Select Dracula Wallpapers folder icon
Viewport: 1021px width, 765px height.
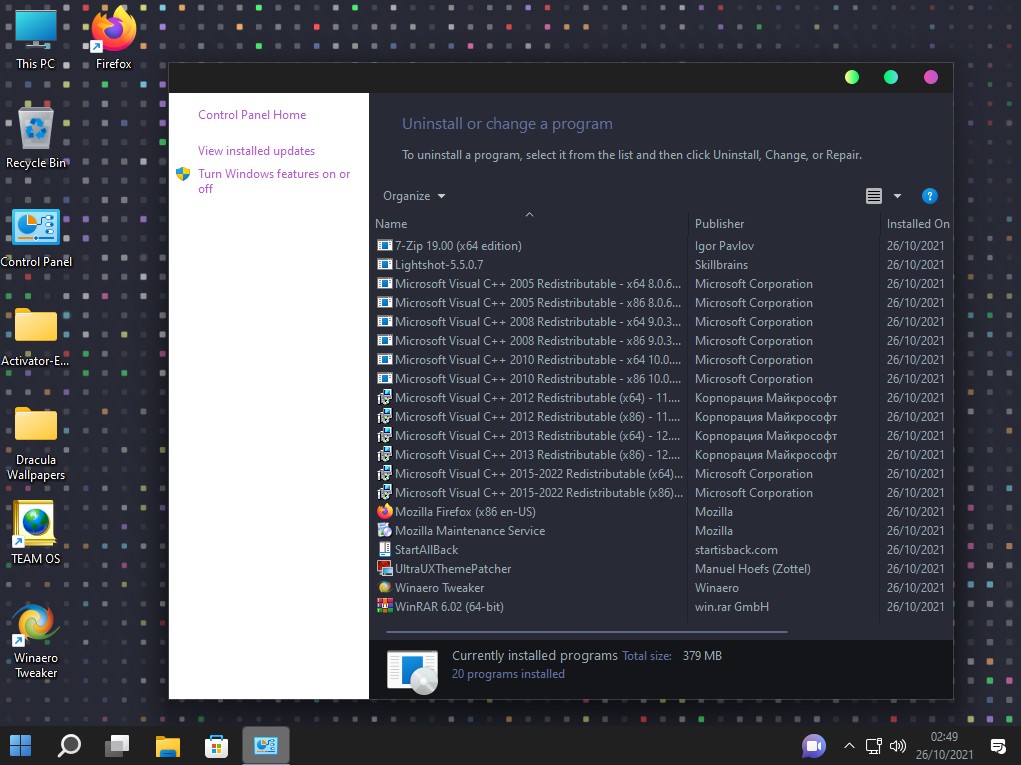coord(36,444)
